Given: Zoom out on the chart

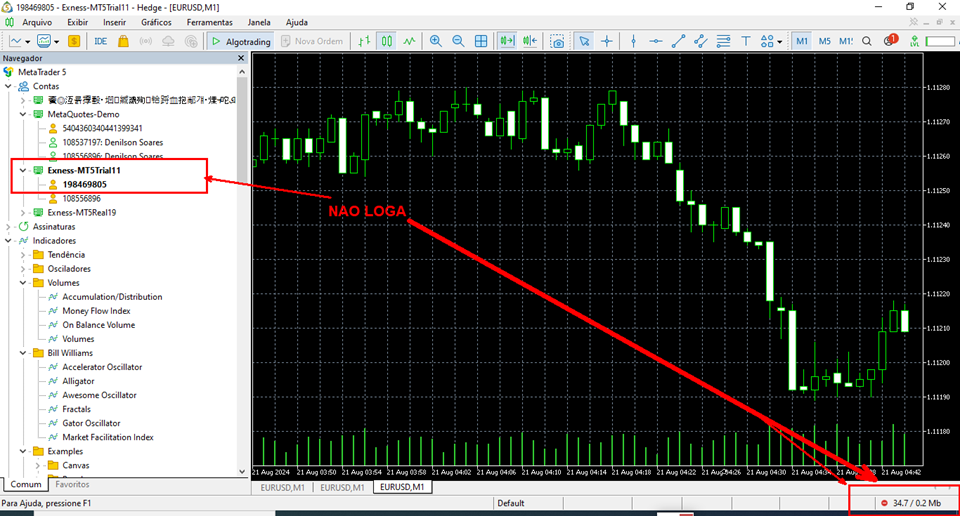Looking at the screenshot, I should [458, 41].
